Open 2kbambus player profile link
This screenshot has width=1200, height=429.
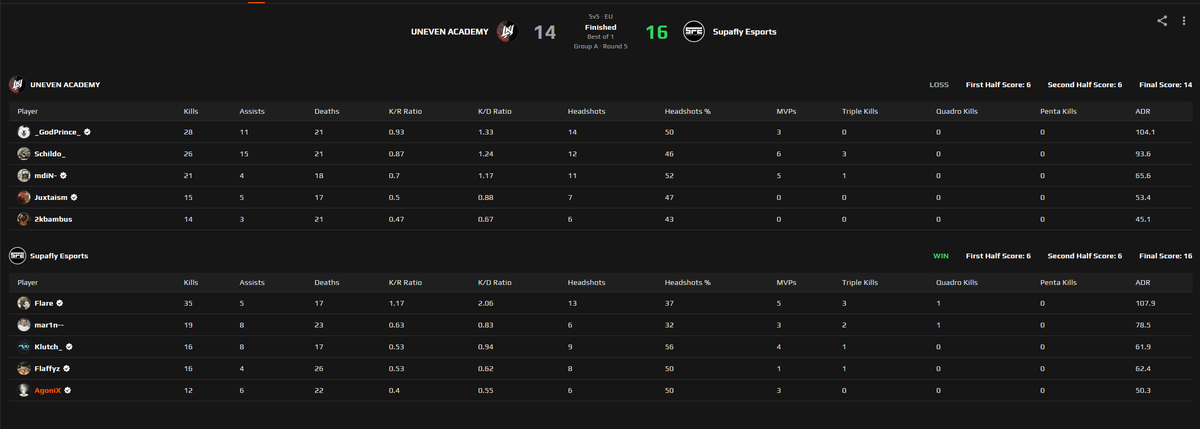coord(53,218)
